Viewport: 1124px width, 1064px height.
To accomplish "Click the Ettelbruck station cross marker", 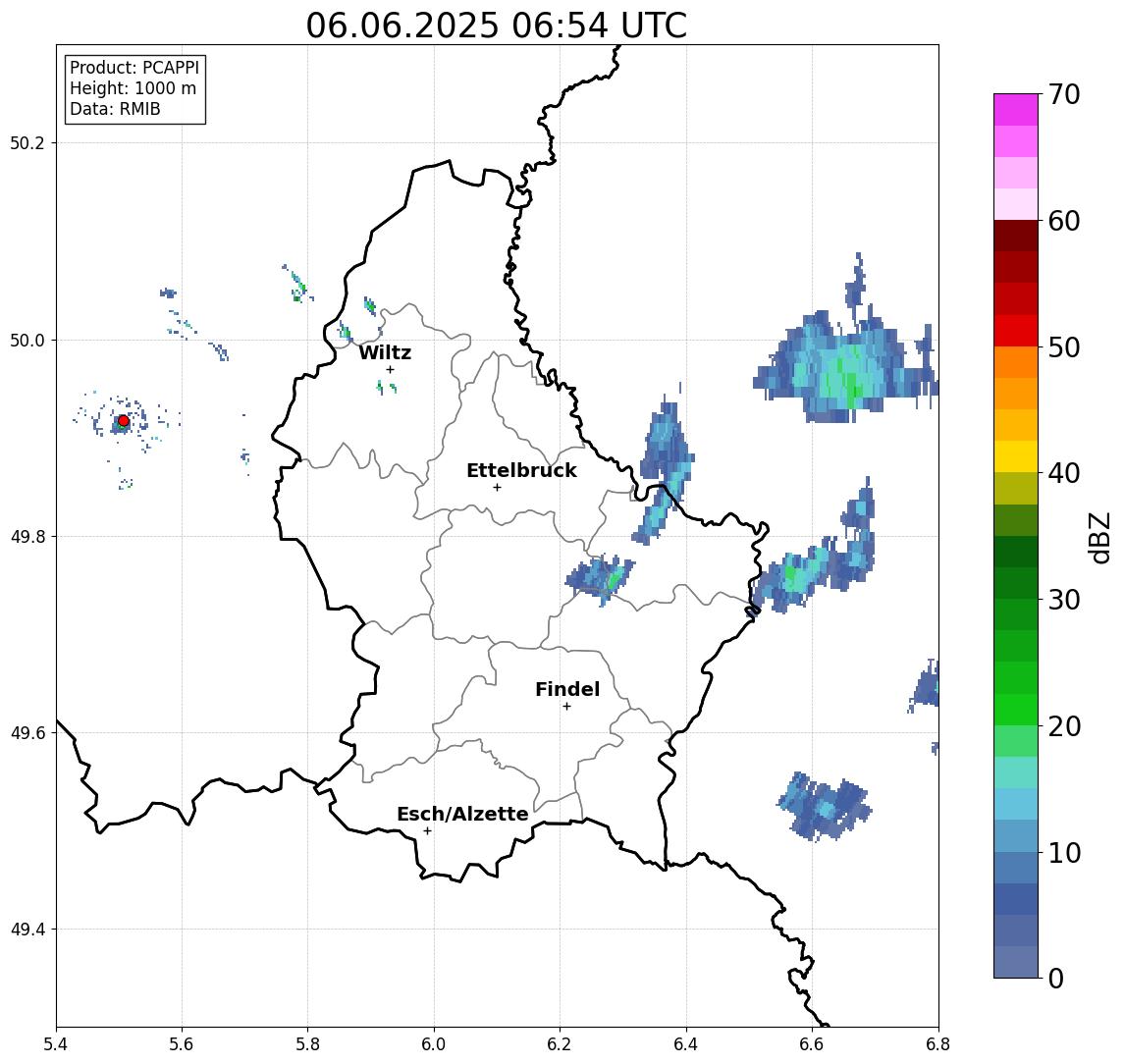I will (497, 488).
